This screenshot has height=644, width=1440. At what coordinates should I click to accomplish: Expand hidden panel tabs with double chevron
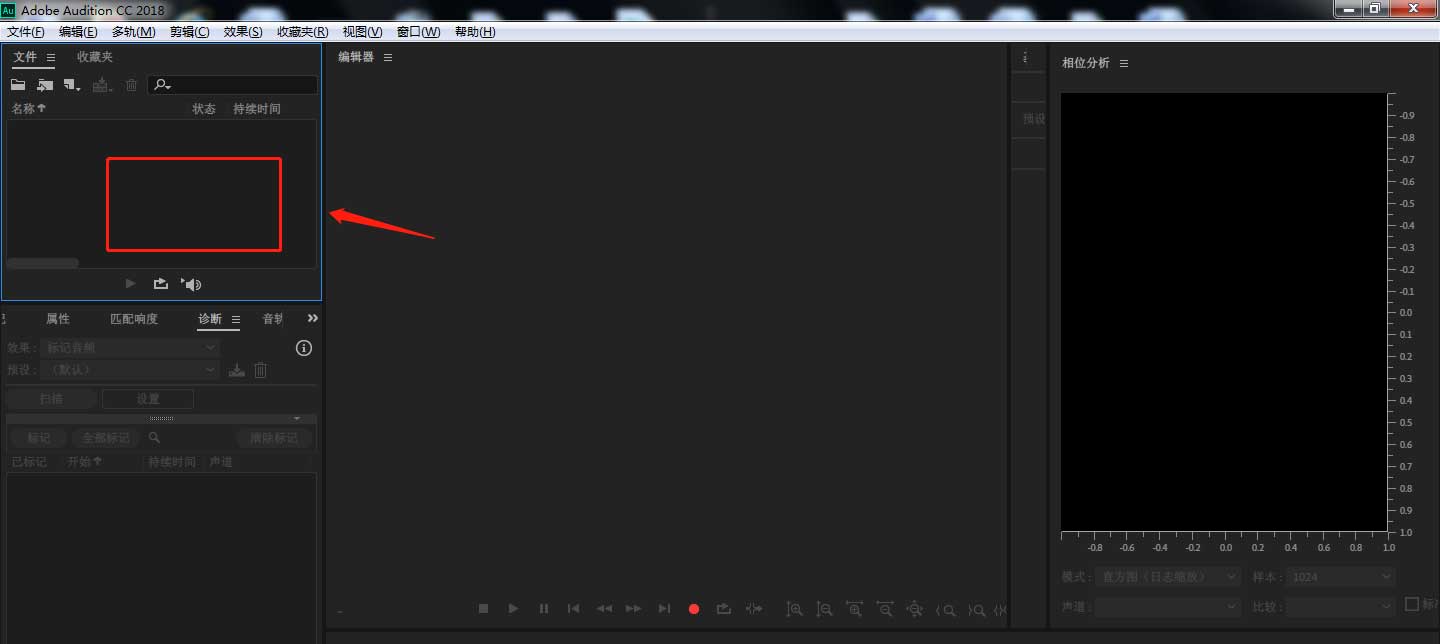point(313,318)
